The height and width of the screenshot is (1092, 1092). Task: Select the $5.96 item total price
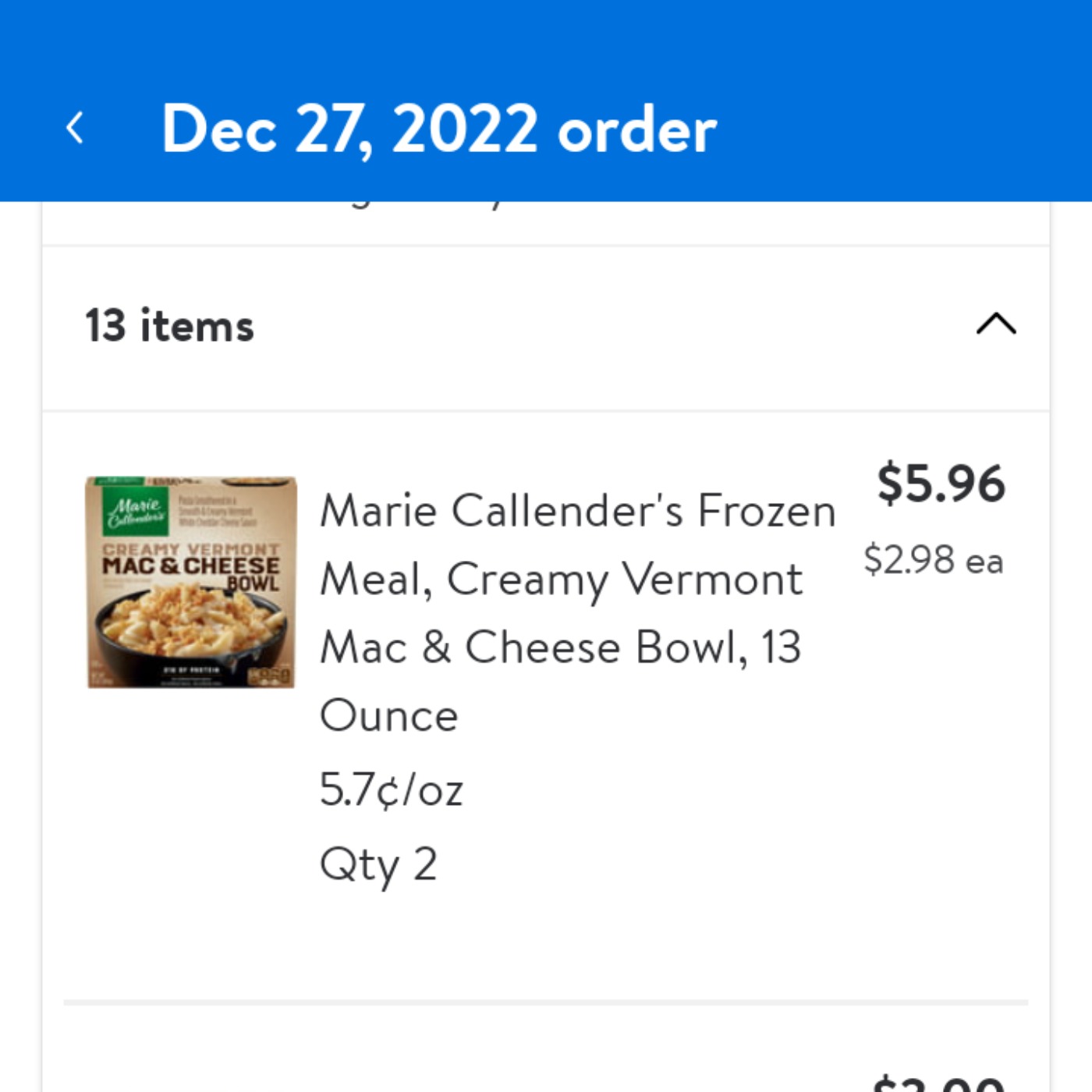(x=941, y=484)
